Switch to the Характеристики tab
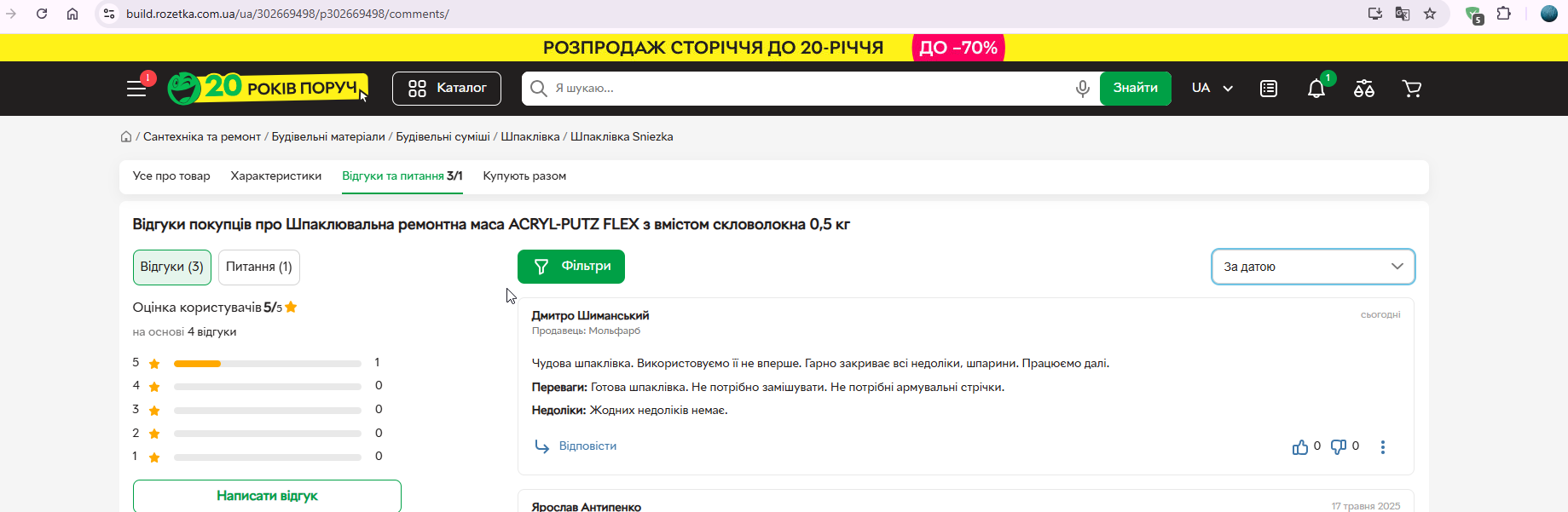This screenshot has width=1568, height=512. point(276,176)
